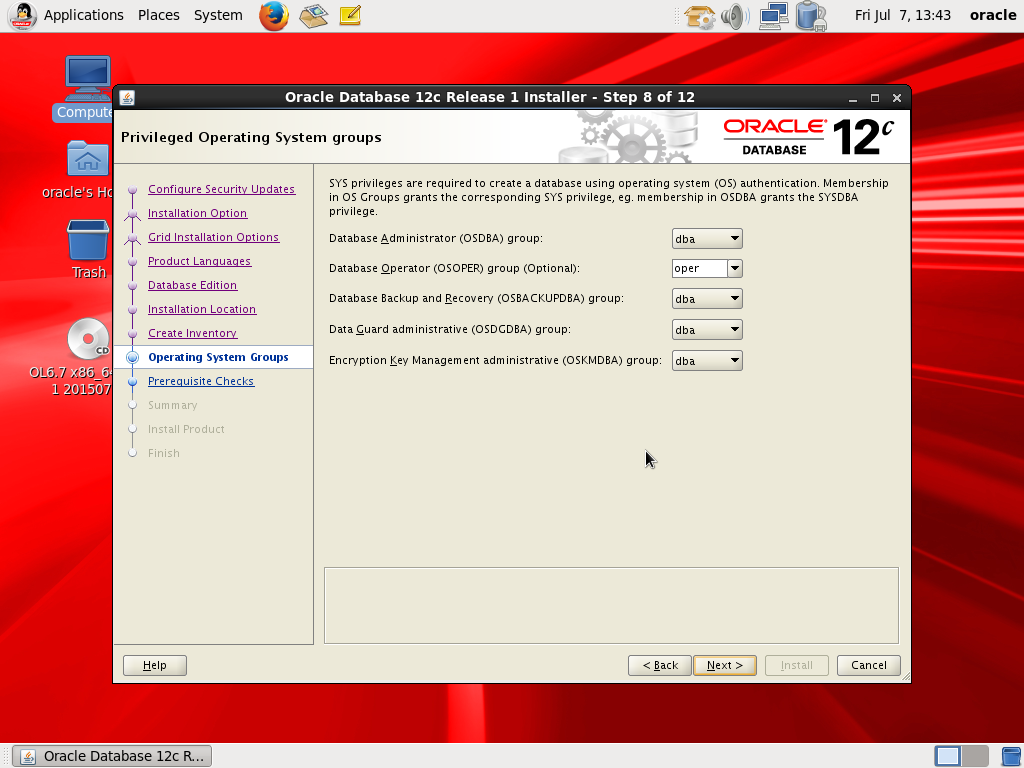Go to Create Inventory step
The height and width of the screenshot is (768, 1024).
(193, 333)
